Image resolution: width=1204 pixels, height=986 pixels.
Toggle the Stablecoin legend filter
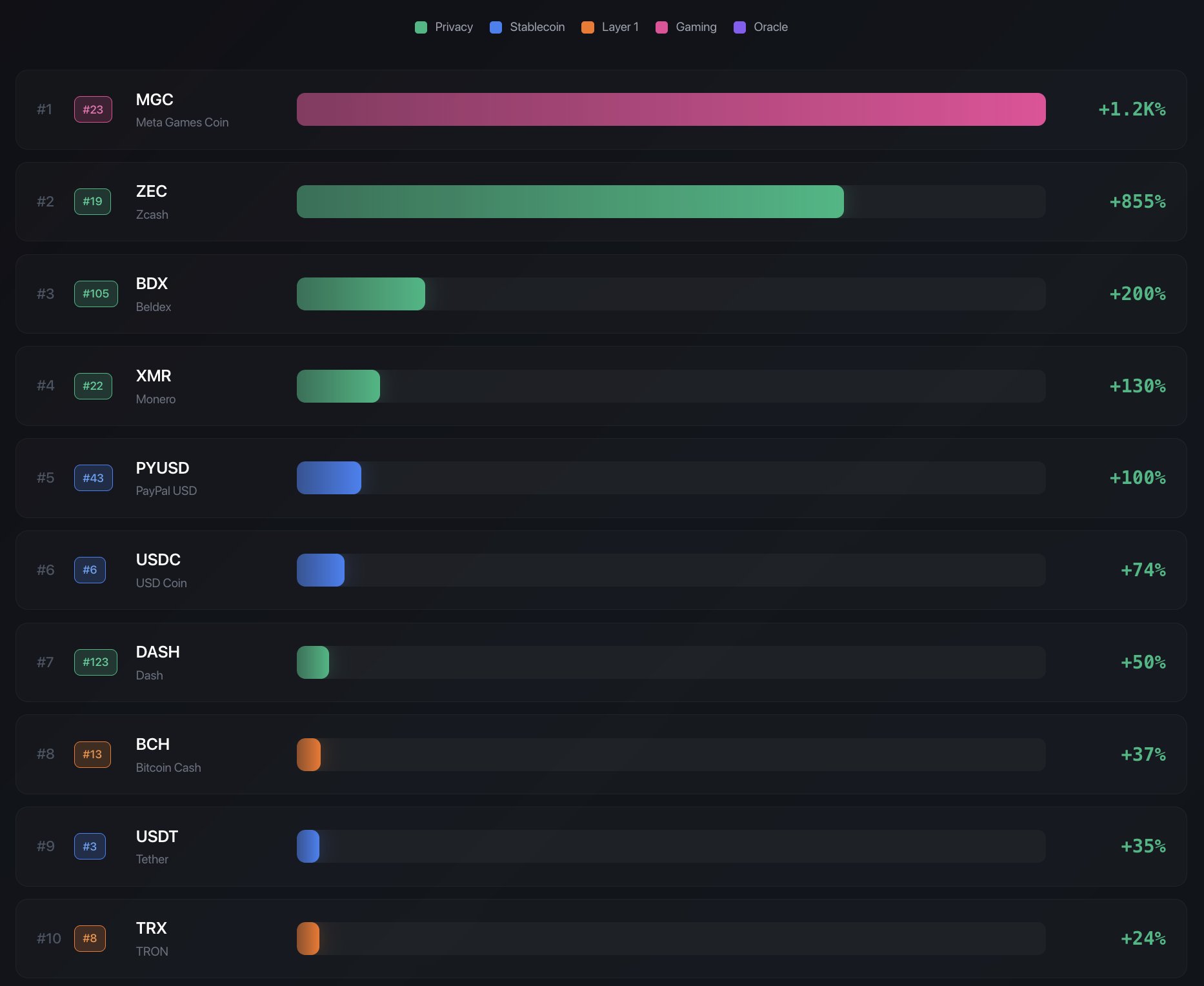[x=527, y=27]
